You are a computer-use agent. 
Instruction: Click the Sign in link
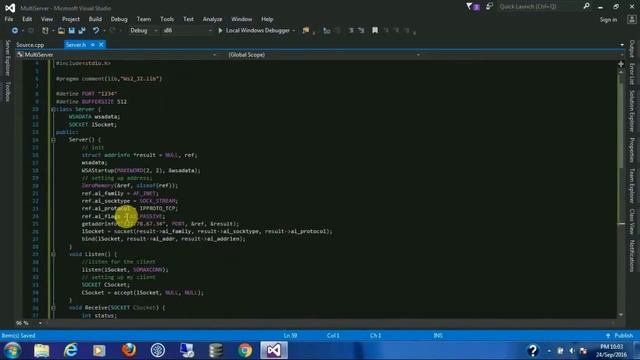click(x=608, y=20)
